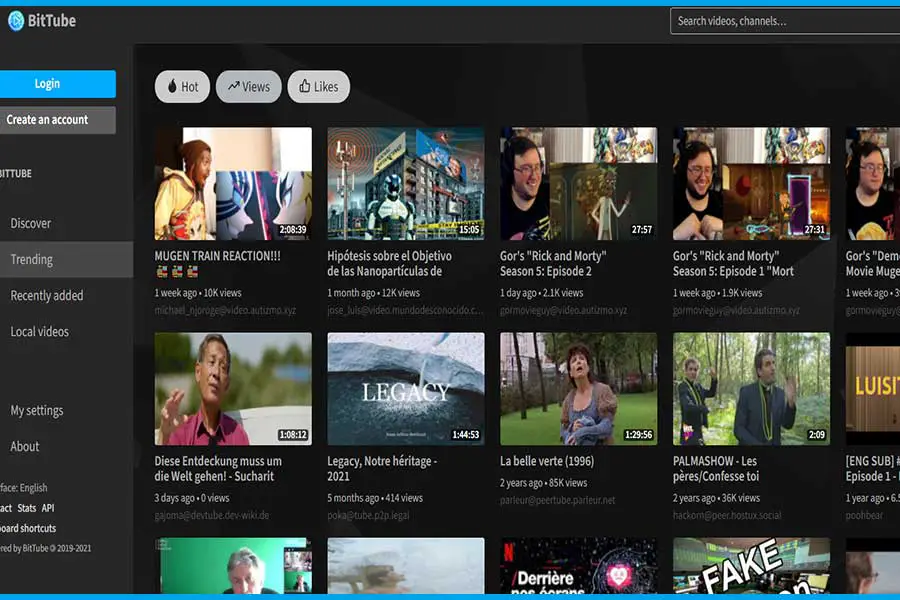Go to Recently added videos
900x600 pixels.
pos(46,296)
